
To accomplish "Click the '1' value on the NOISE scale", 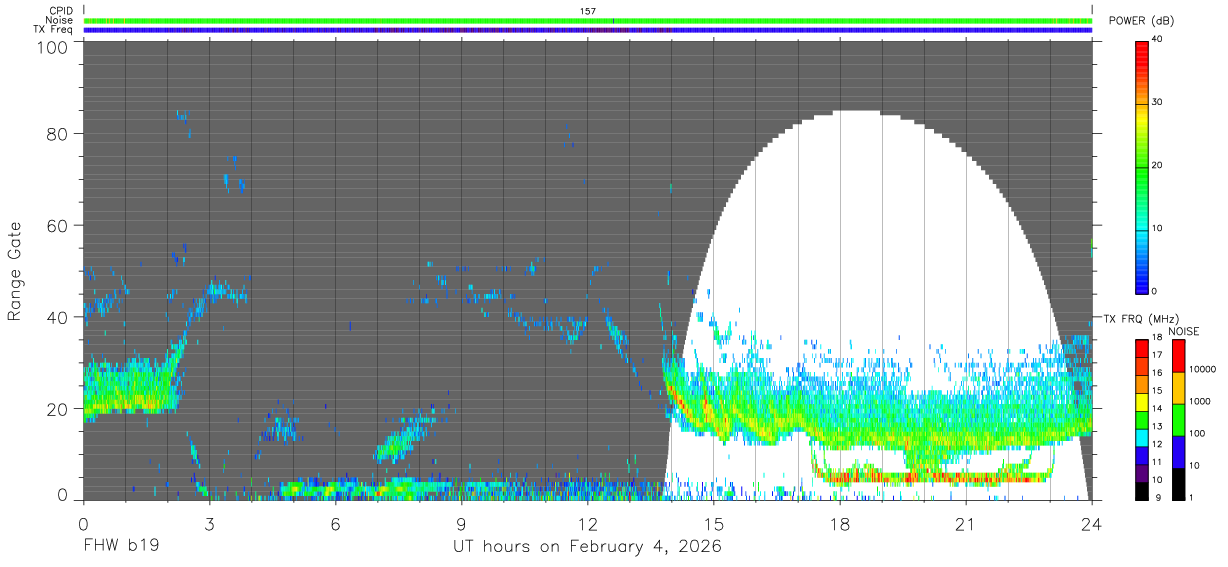I will coord(1192,498).
